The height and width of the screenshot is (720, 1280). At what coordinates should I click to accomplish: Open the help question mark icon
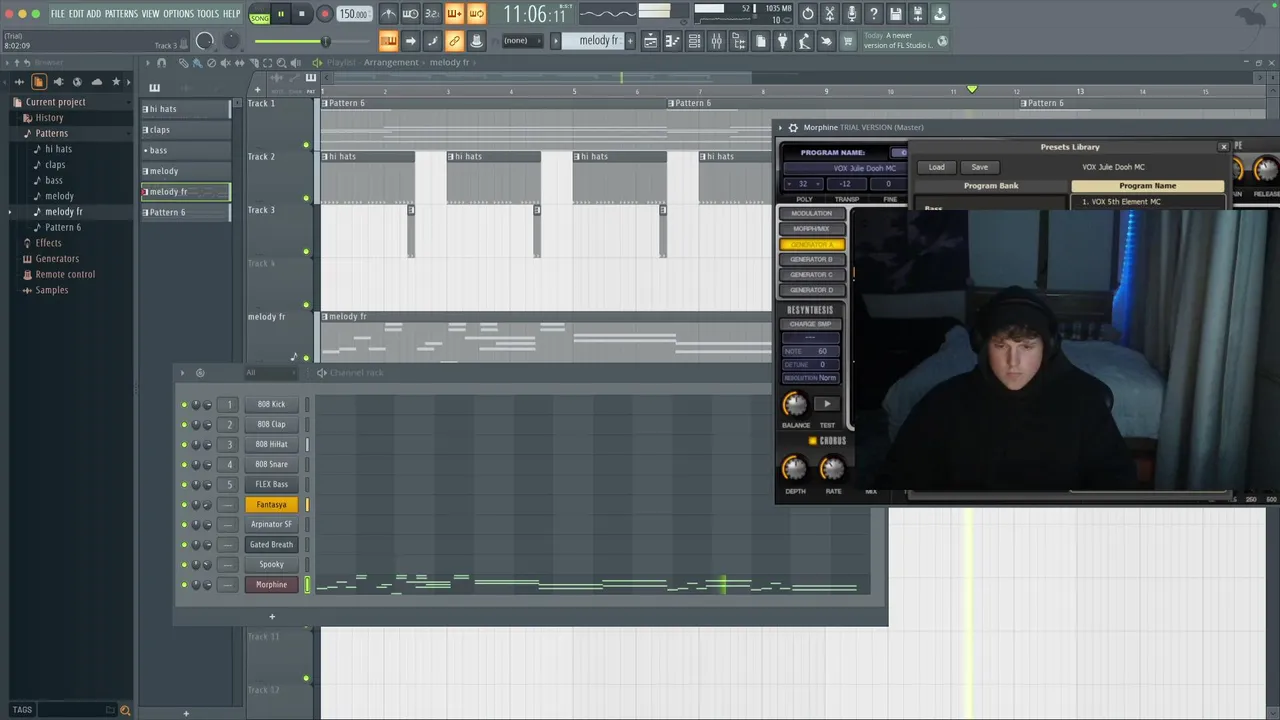click(x=874, y=14)
